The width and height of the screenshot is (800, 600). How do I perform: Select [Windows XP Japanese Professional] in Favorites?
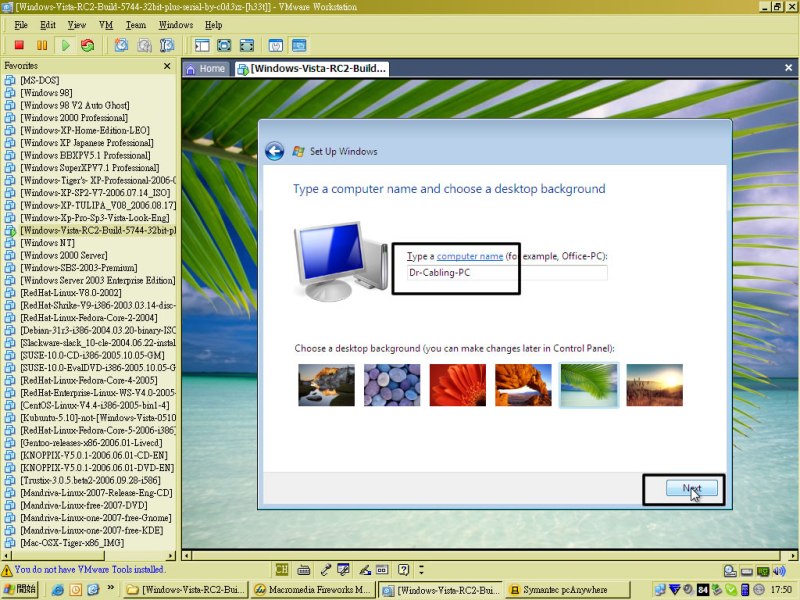pos(87,143)
